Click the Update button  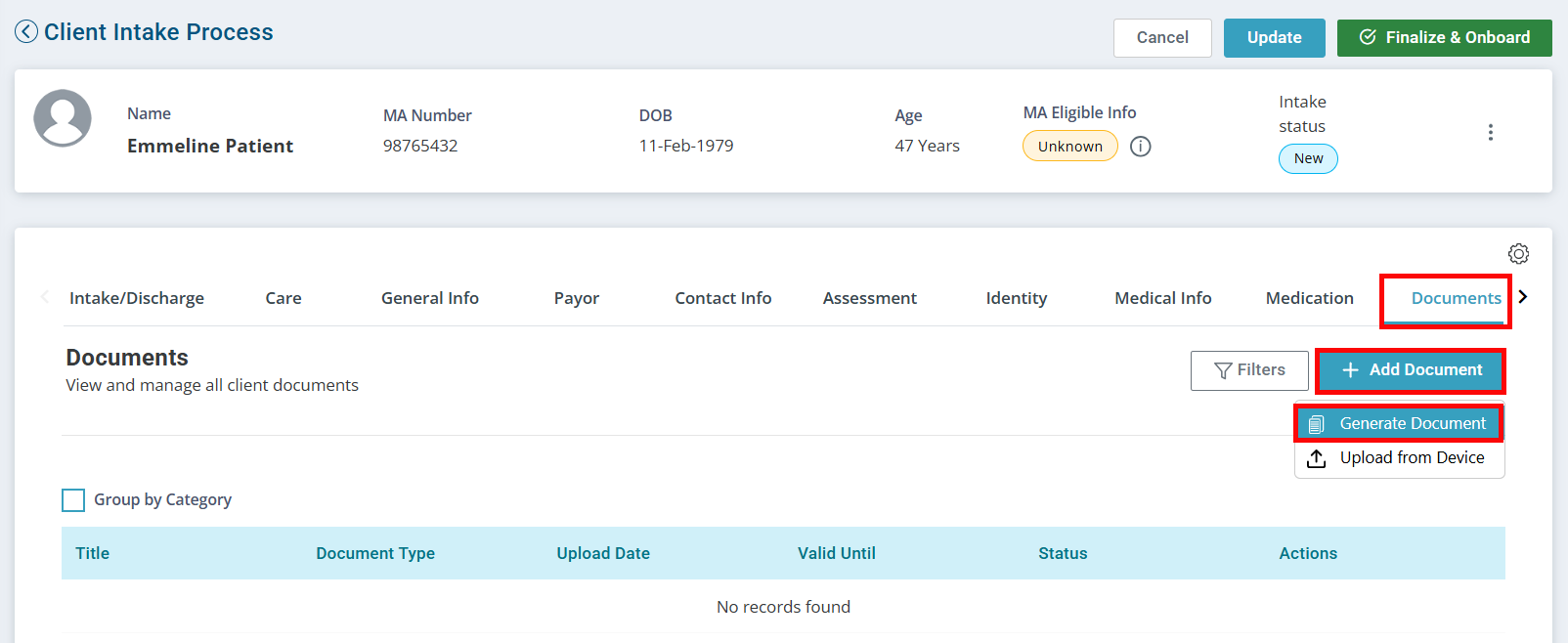coord(1274,38)
